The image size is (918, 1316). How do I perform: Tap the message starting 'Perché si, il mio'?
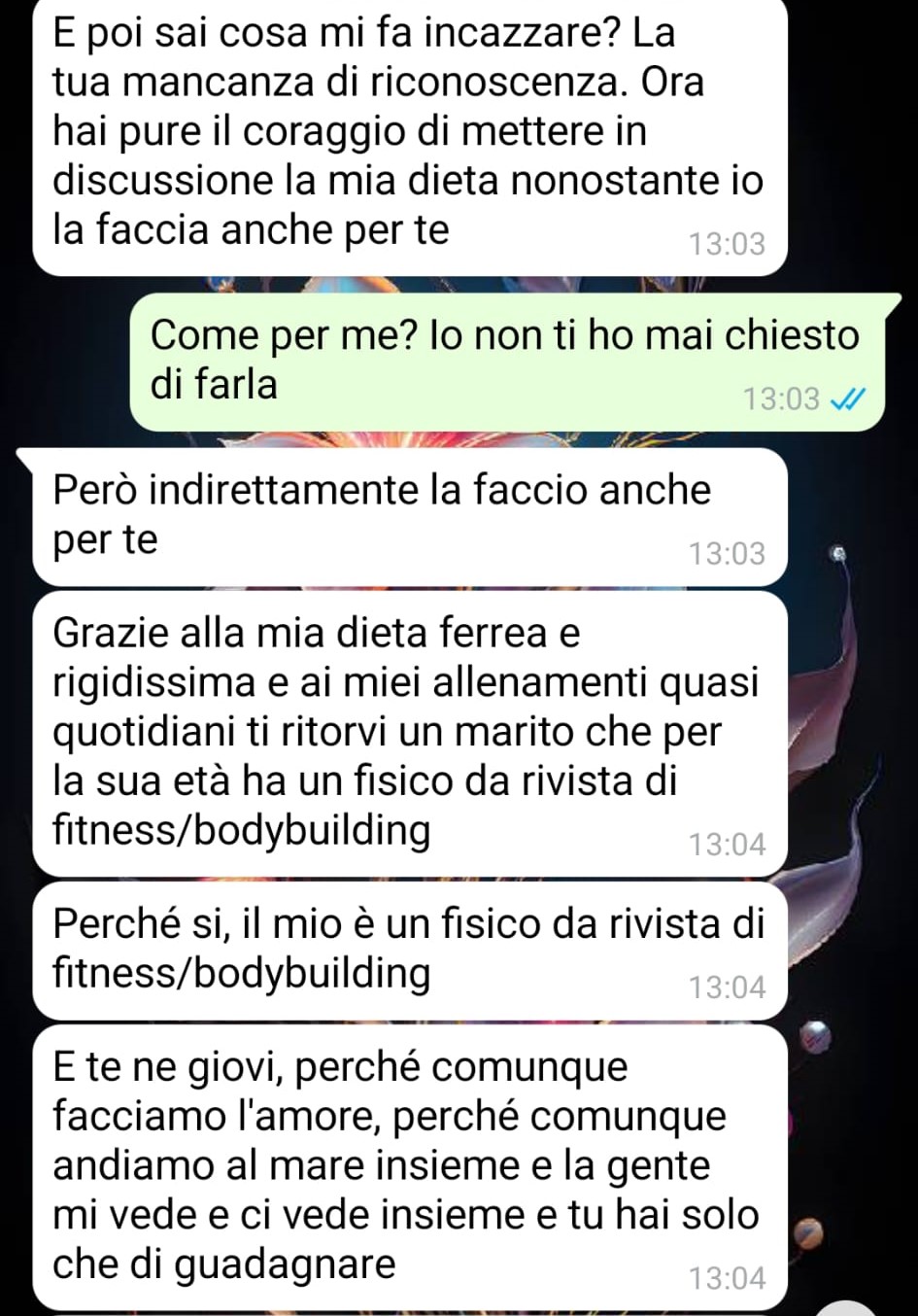click(x=409, y=950)
